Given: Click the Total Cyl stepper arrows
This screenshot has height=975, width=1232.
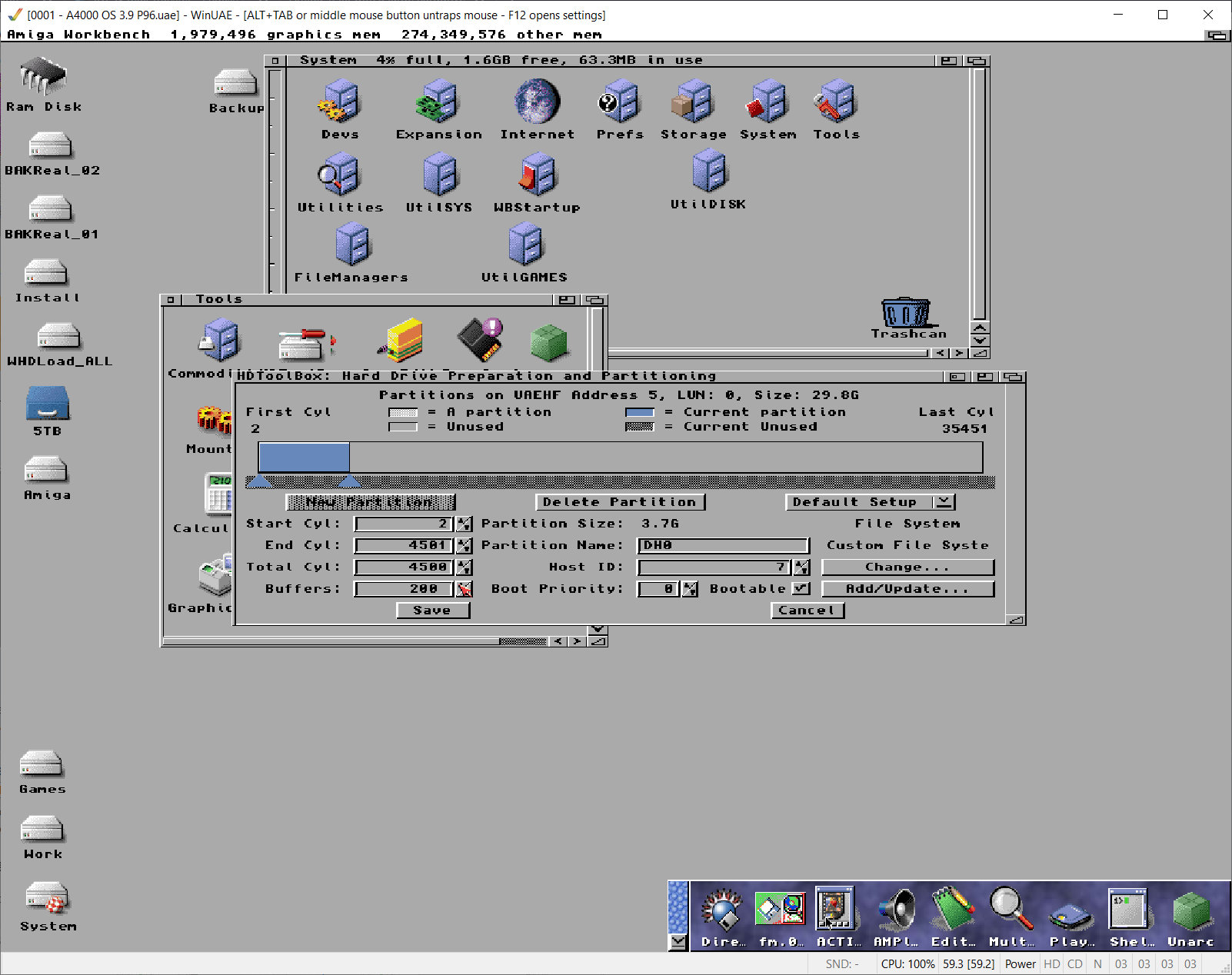Looking at the screenshot, I should 464,567.
